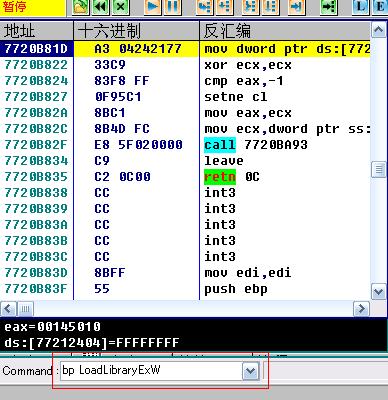Click the 'cmp eax,-1' instruction
Screen dimensions: 388x400
click(244, 81)
